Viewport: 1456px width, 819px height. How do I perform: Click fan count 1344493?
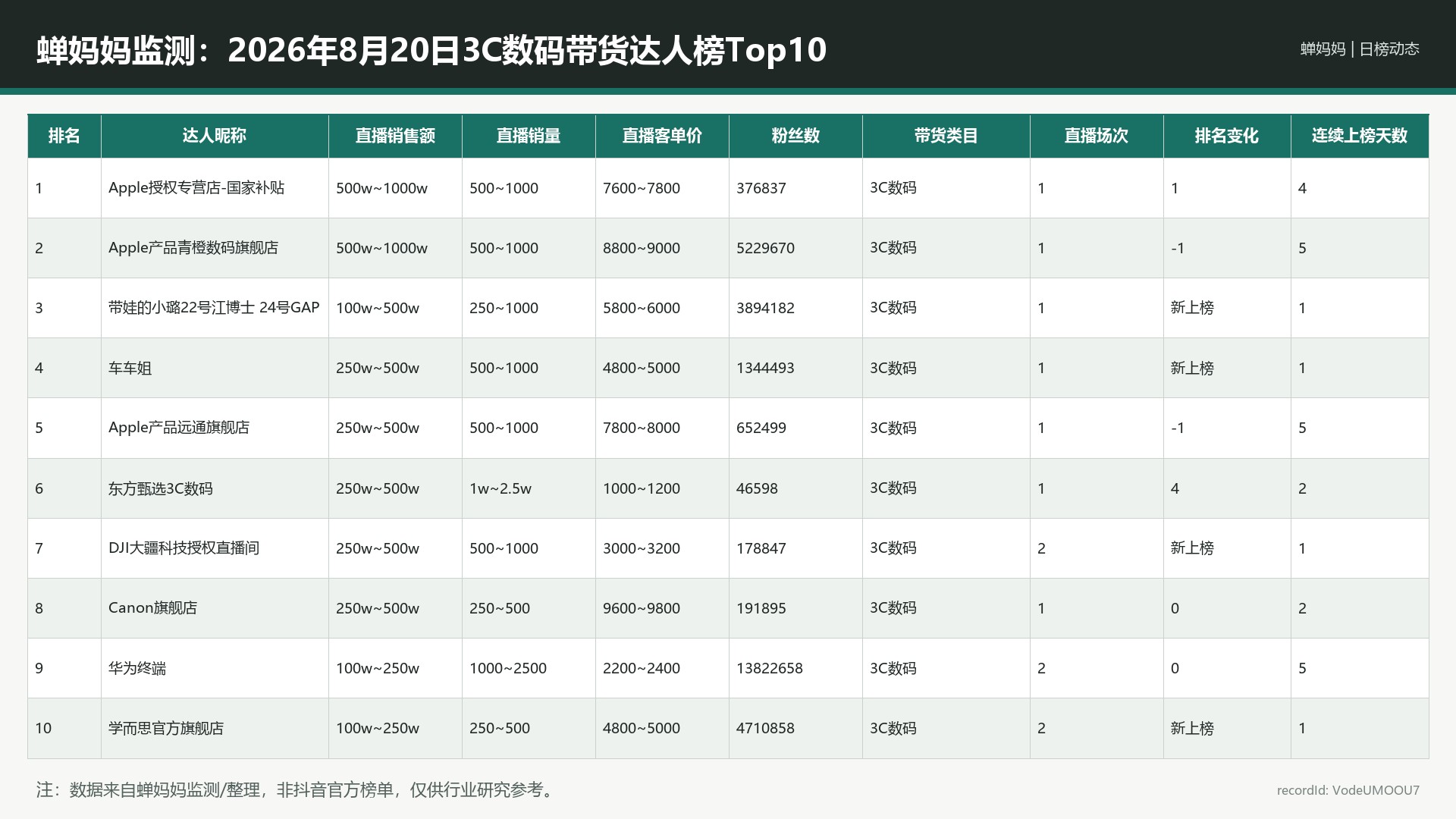click(x=765, y=368)
